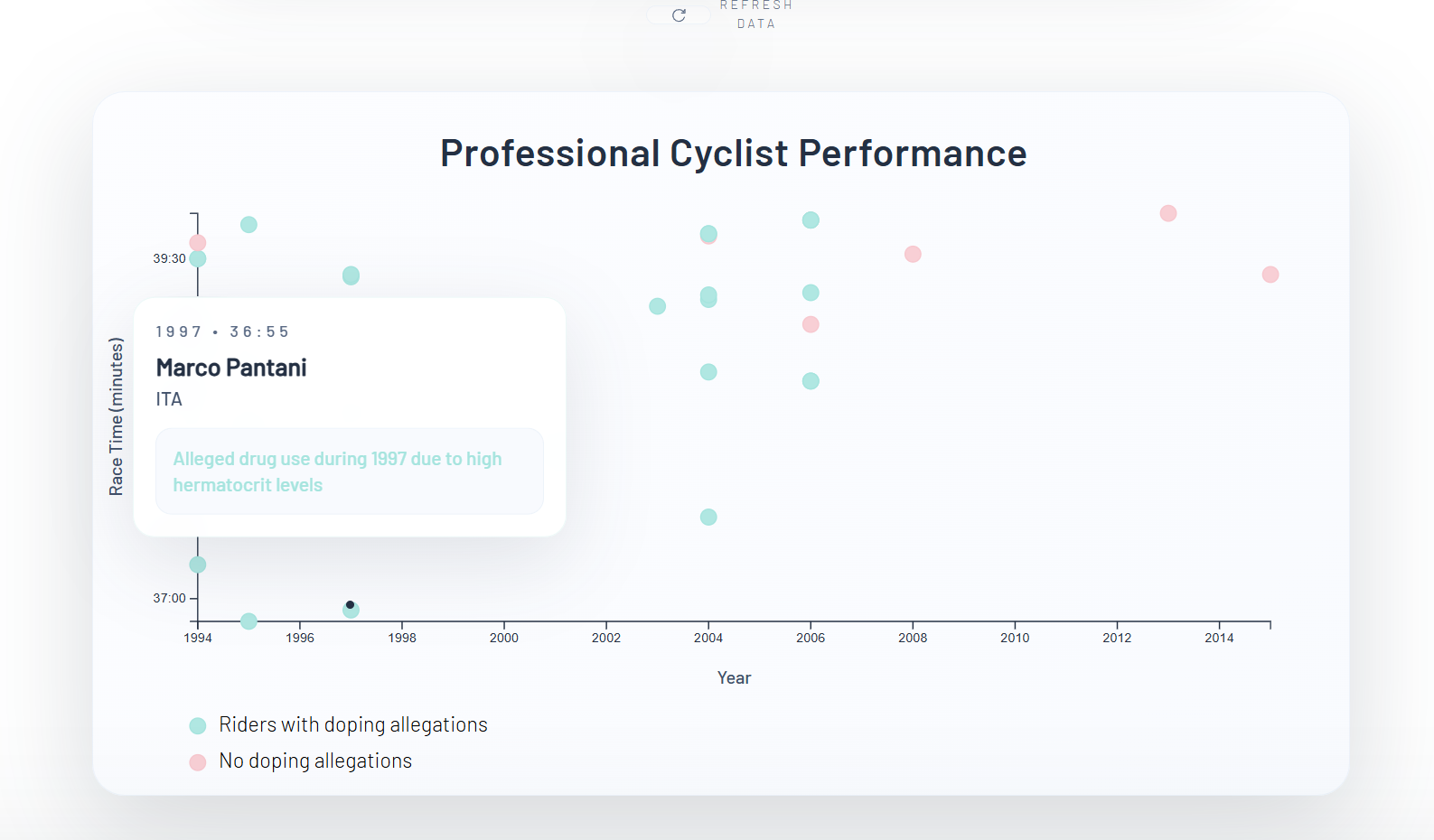Click the refresh data circular arrow icon
The width and height of the screenshot is (1434, 840).
coord(679,15)
